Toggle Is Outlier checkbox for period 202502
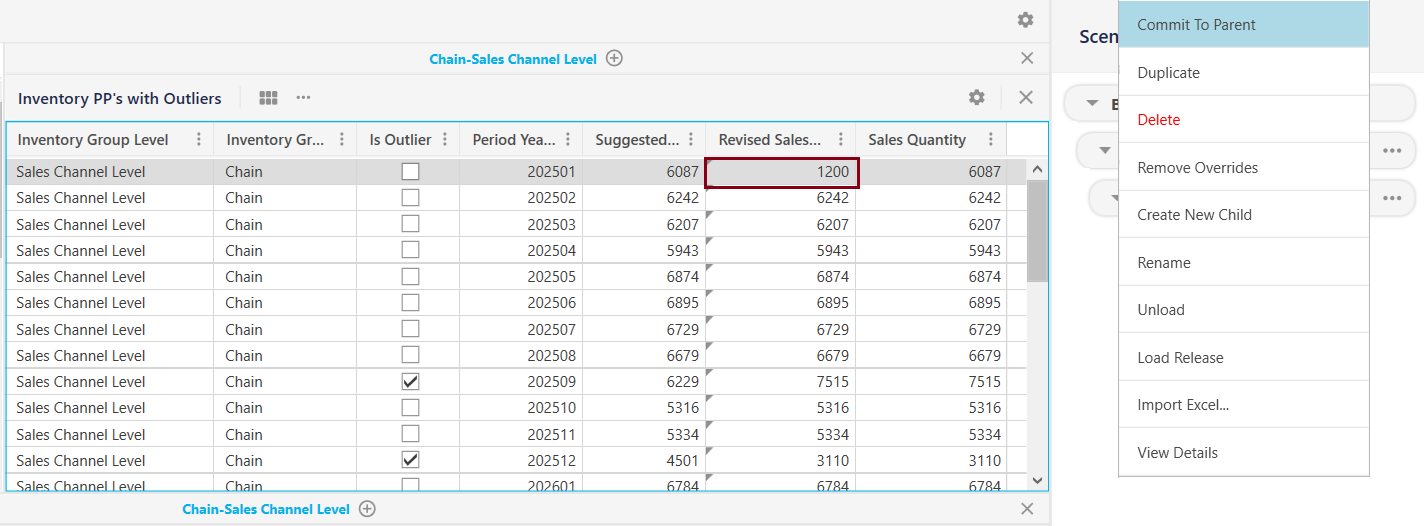Screen dimensions: 1424x526 coord(410,197)
